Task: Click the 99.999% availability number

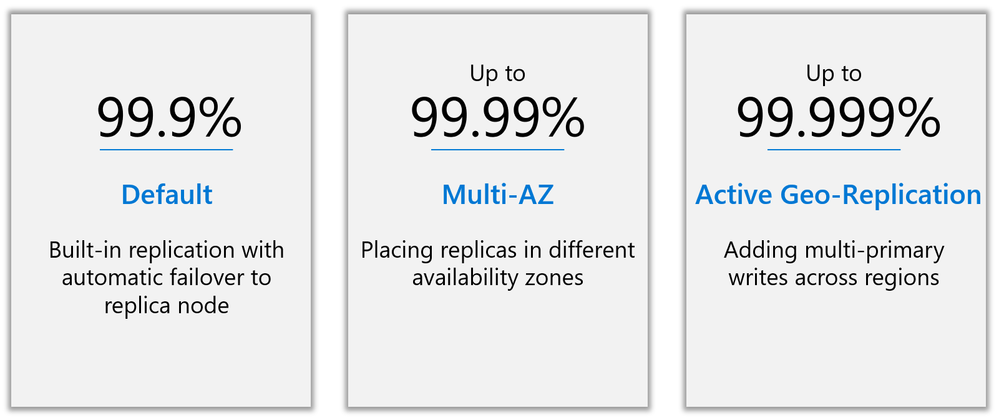Action: point(838,118)
